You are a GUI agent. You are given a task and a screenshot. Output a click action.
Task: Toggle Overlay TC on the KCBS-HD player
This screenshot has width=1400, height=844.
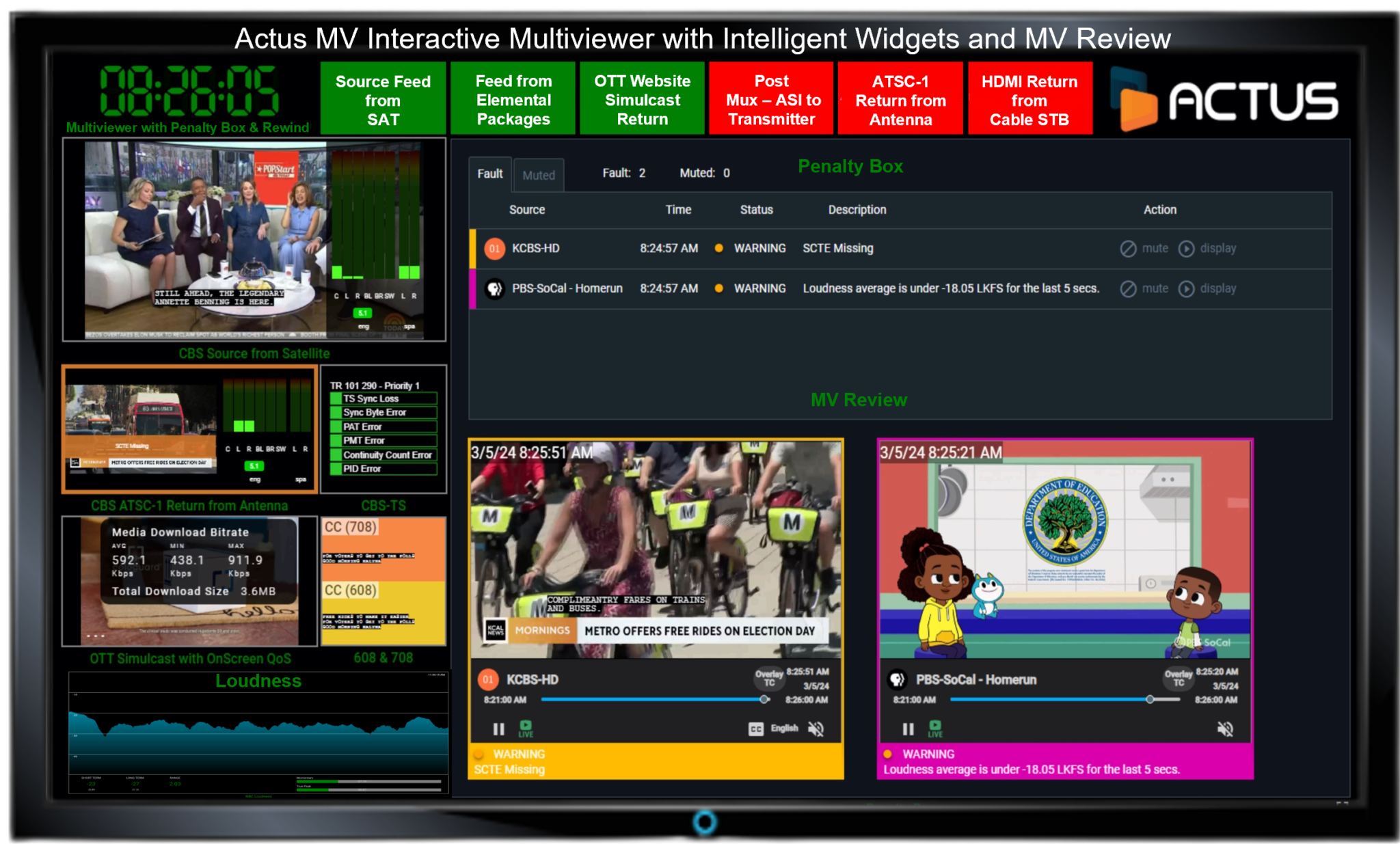768,679
